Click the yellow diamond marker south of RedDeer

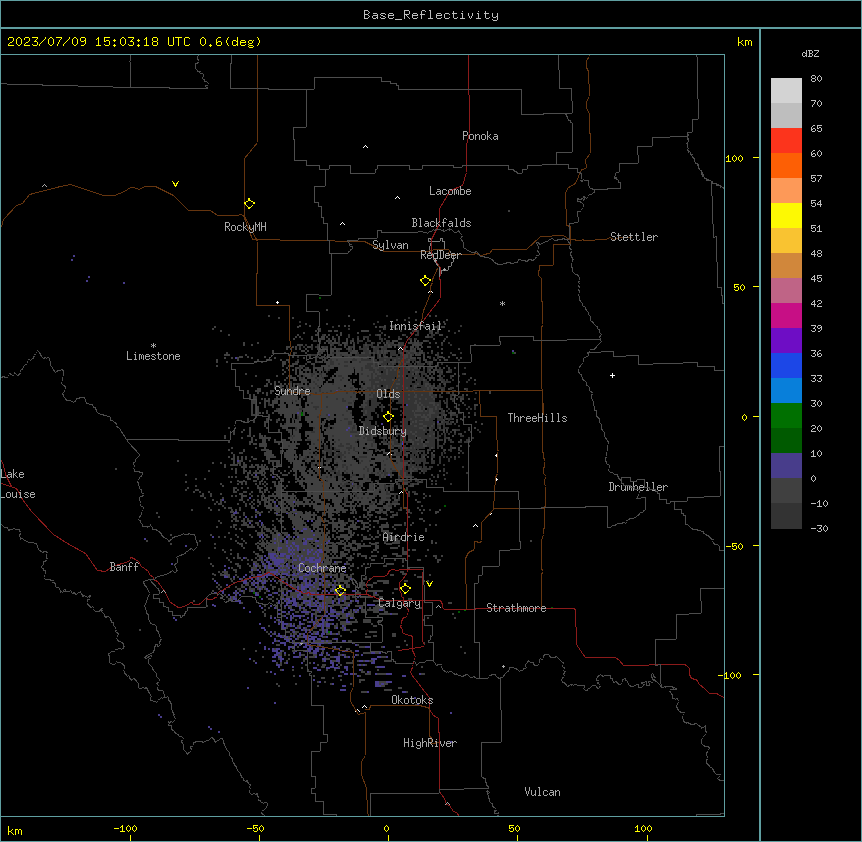[425, 280]
